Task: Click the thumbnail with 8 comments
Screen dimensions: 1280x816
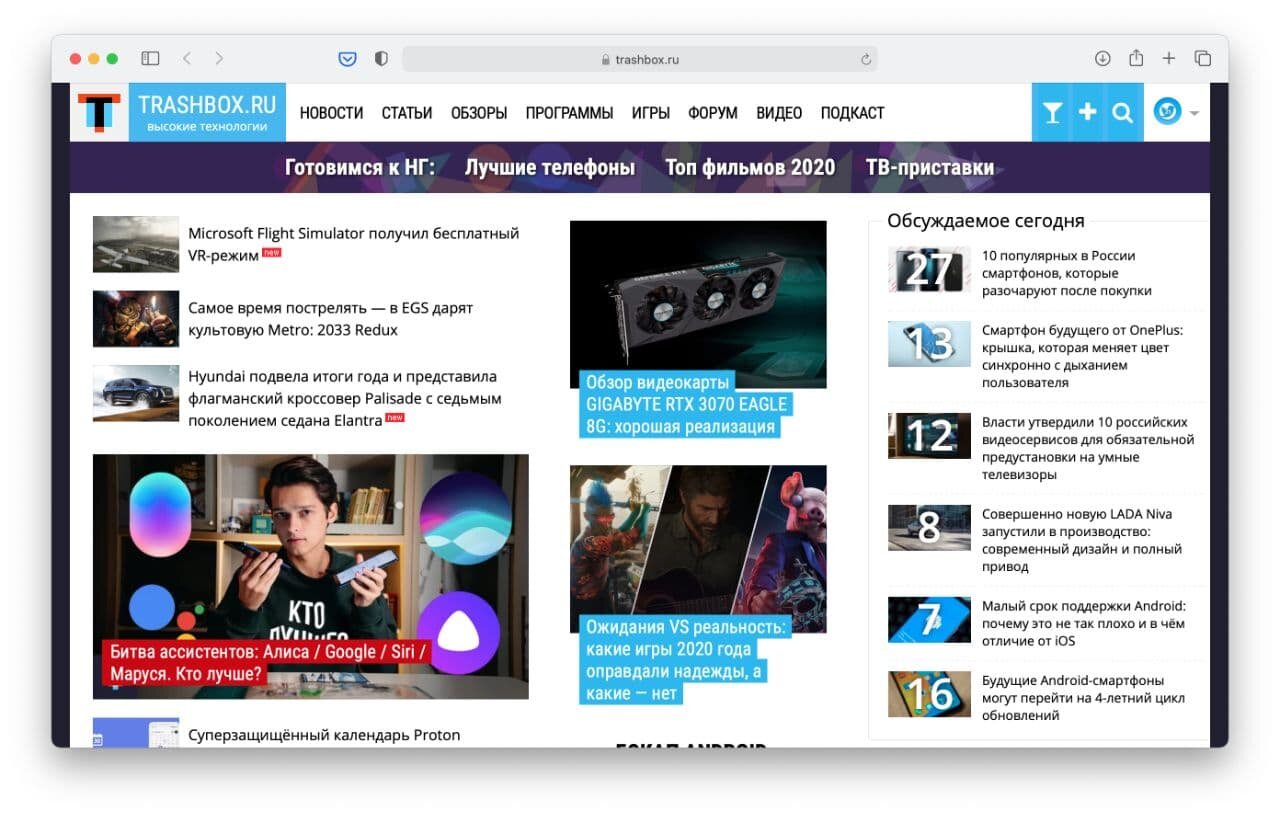Action: tap(929, 528)
